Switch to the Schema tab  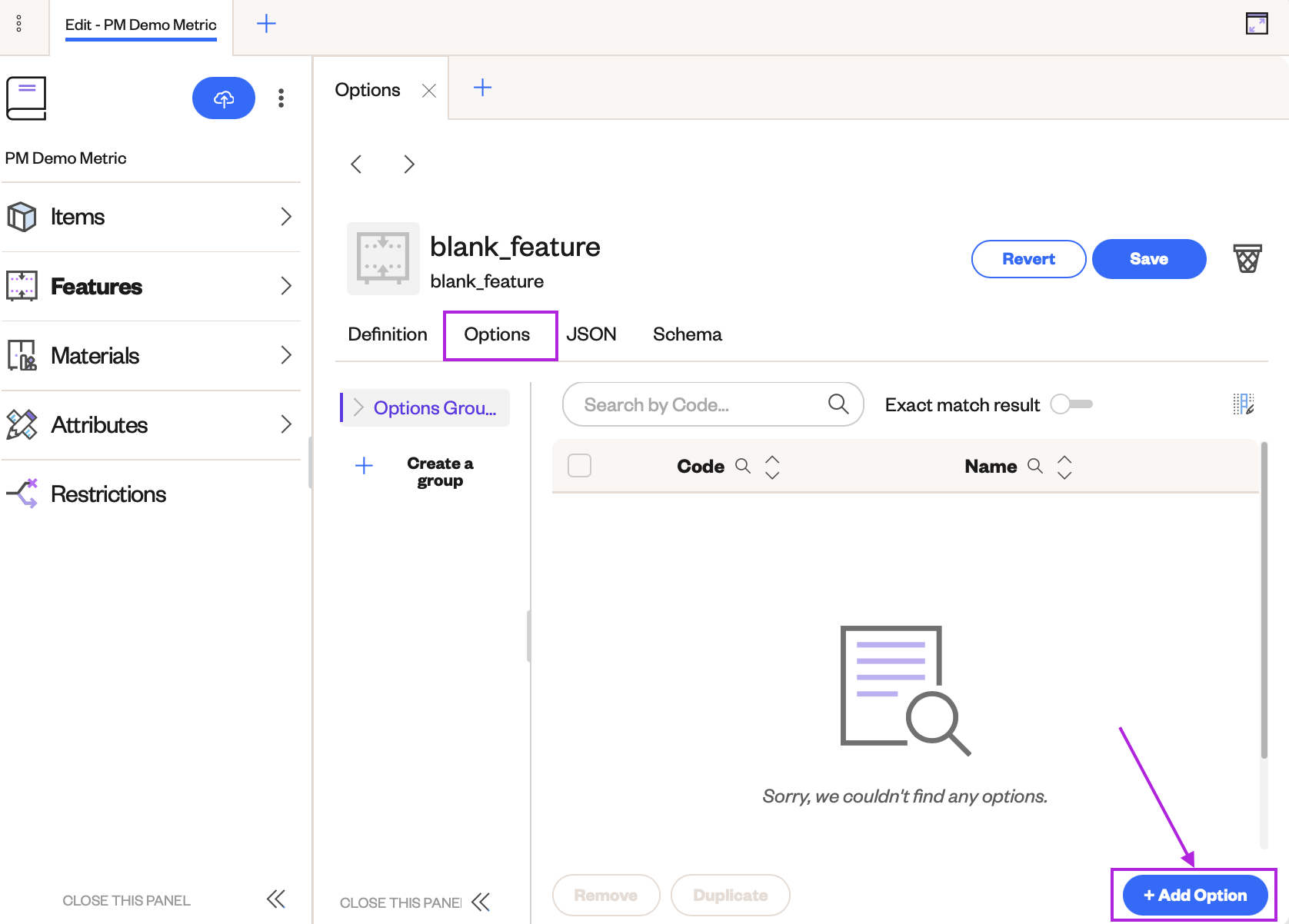point(688,334)
